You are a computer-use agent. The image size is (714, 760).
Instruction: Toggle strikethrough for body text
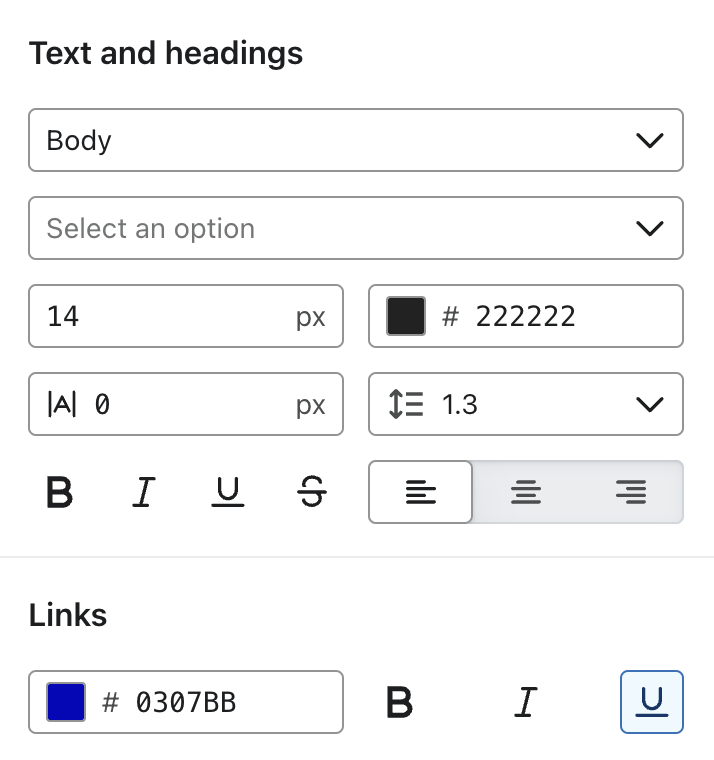pos(312,492)
